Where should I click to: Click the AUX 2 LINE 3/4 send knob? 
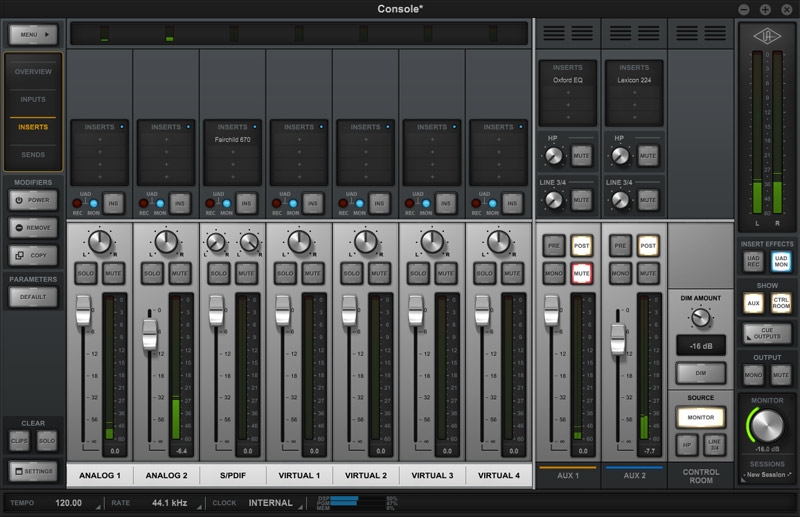(x=620, y=200)
